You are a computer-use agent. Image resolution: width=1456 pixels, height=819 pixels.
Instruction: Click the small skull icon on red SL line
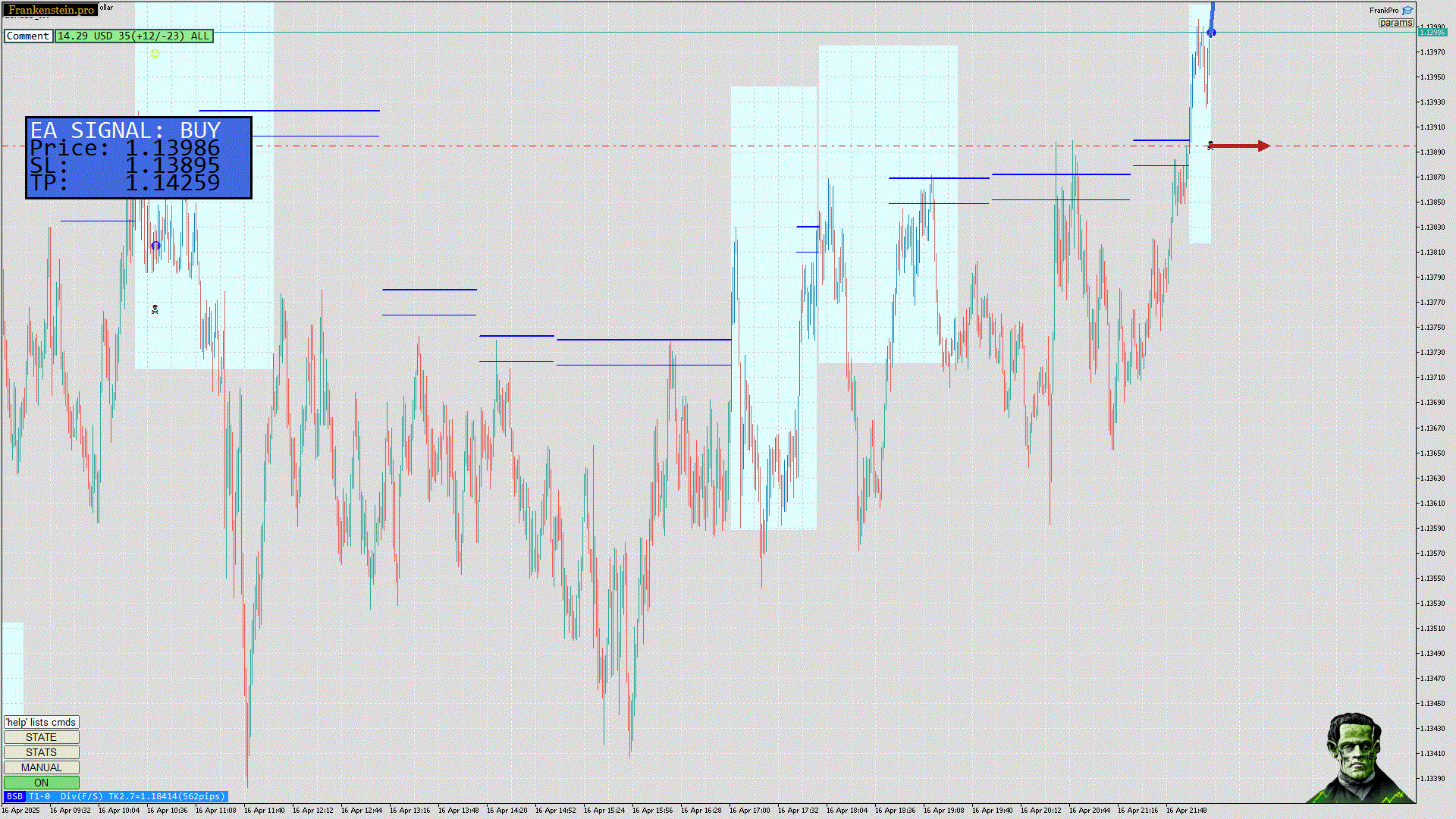pos(1210,145)
